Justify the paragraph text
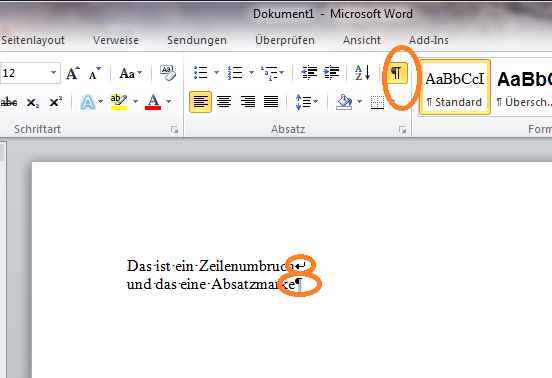The image size is (552, 378). (x=271, y=102)
